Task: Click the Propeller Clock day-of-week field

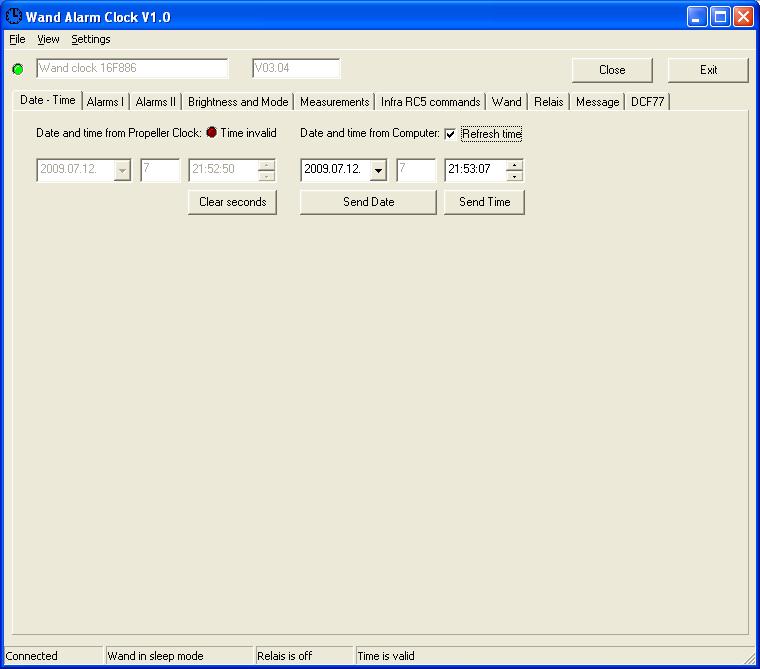Action: [160, 170]
